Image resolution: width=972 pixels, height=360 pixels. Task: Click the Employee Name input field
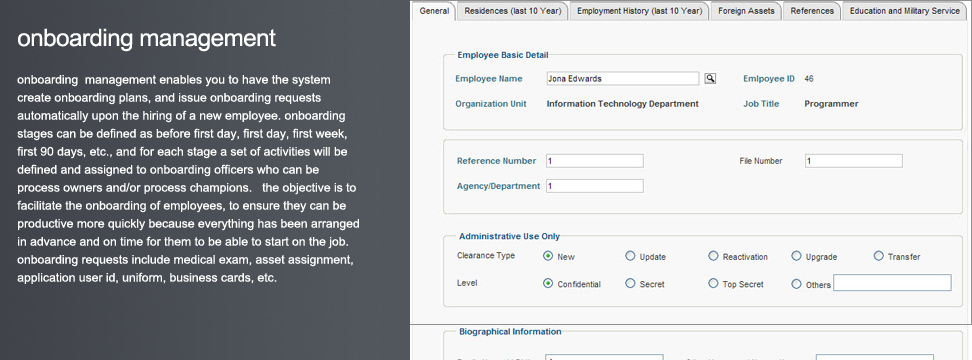point(622,79)
